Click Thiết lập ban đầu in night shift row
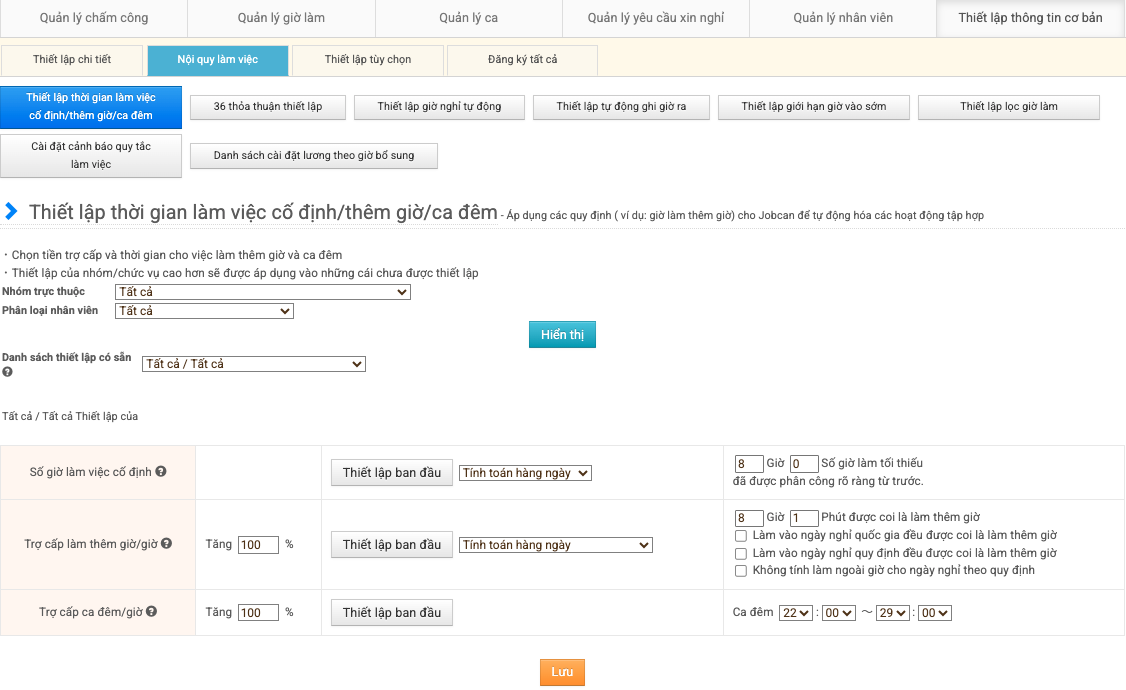This screenshot has width=1126, height=690. [391, 613]
